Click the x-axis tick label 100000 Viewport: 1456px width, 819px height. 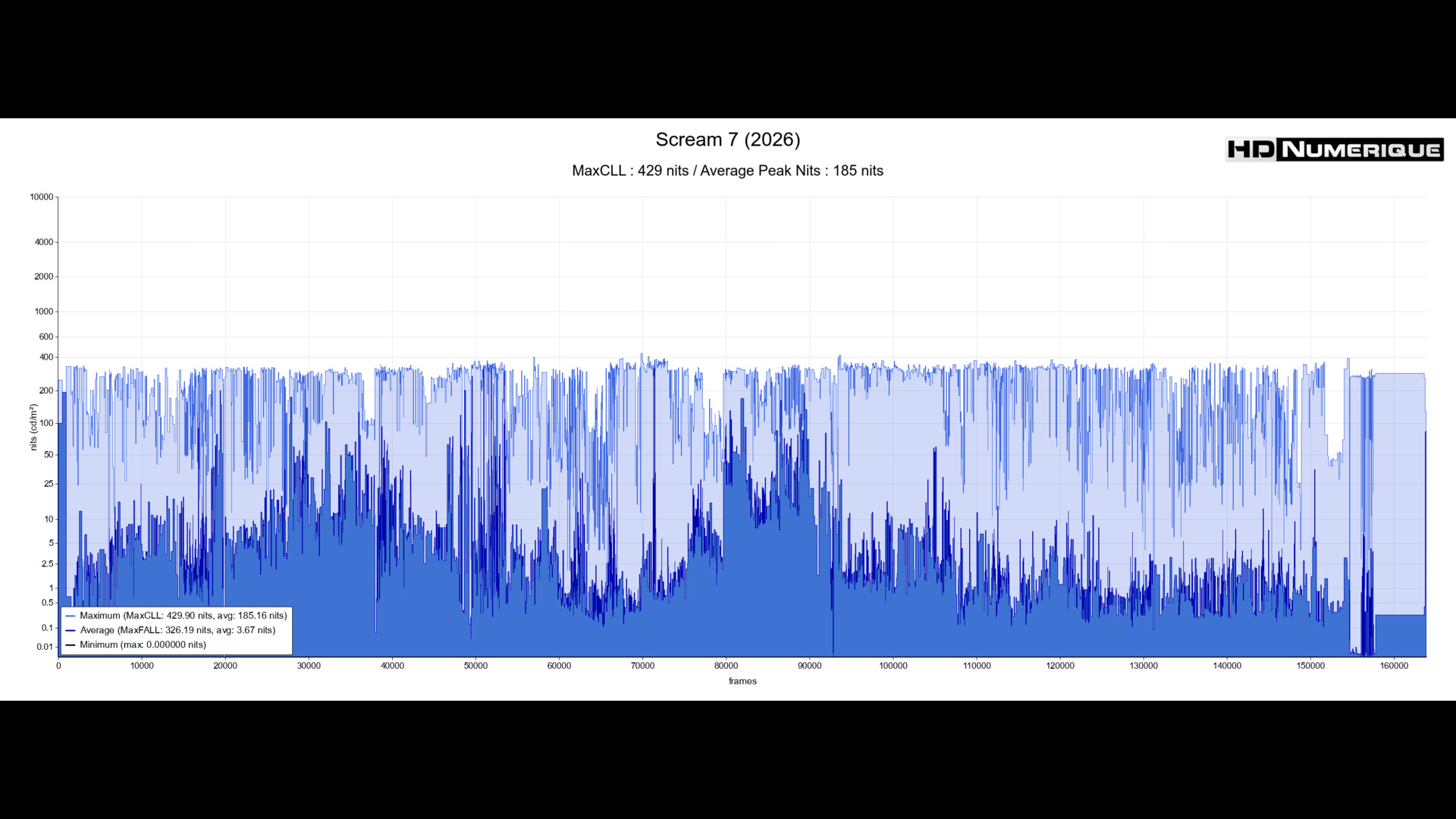[x=893, y=666]
